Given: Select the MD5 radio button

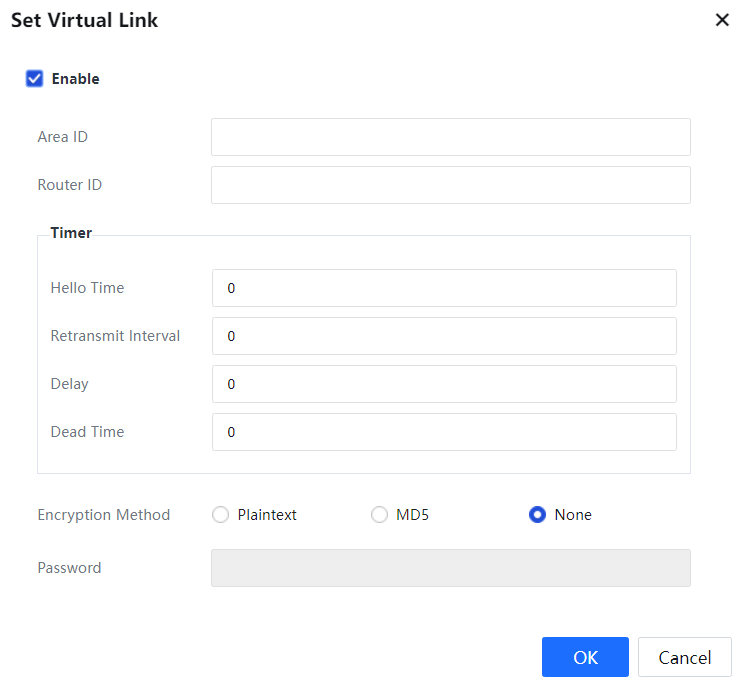Looking at the screenshot, I should coord(379,515).
